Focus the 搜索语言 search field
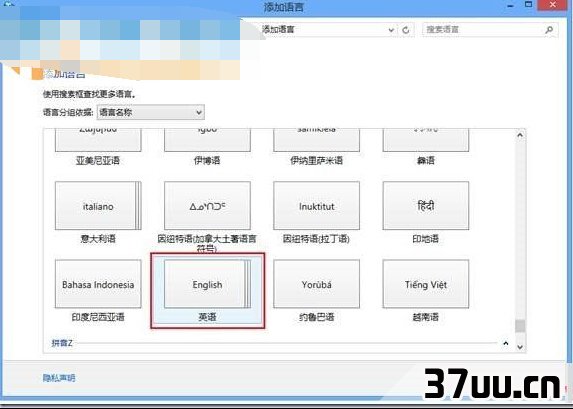The height and width of the screenshot is (409, 573). coord(490,30)
